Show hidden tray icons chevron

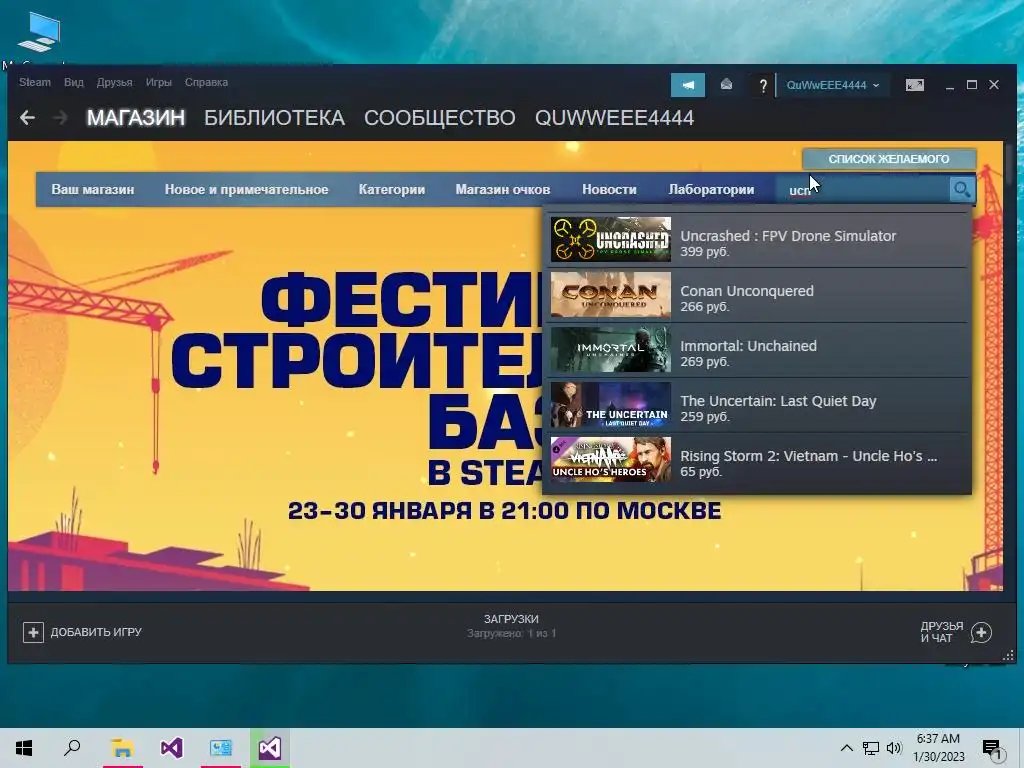[846, 748]
